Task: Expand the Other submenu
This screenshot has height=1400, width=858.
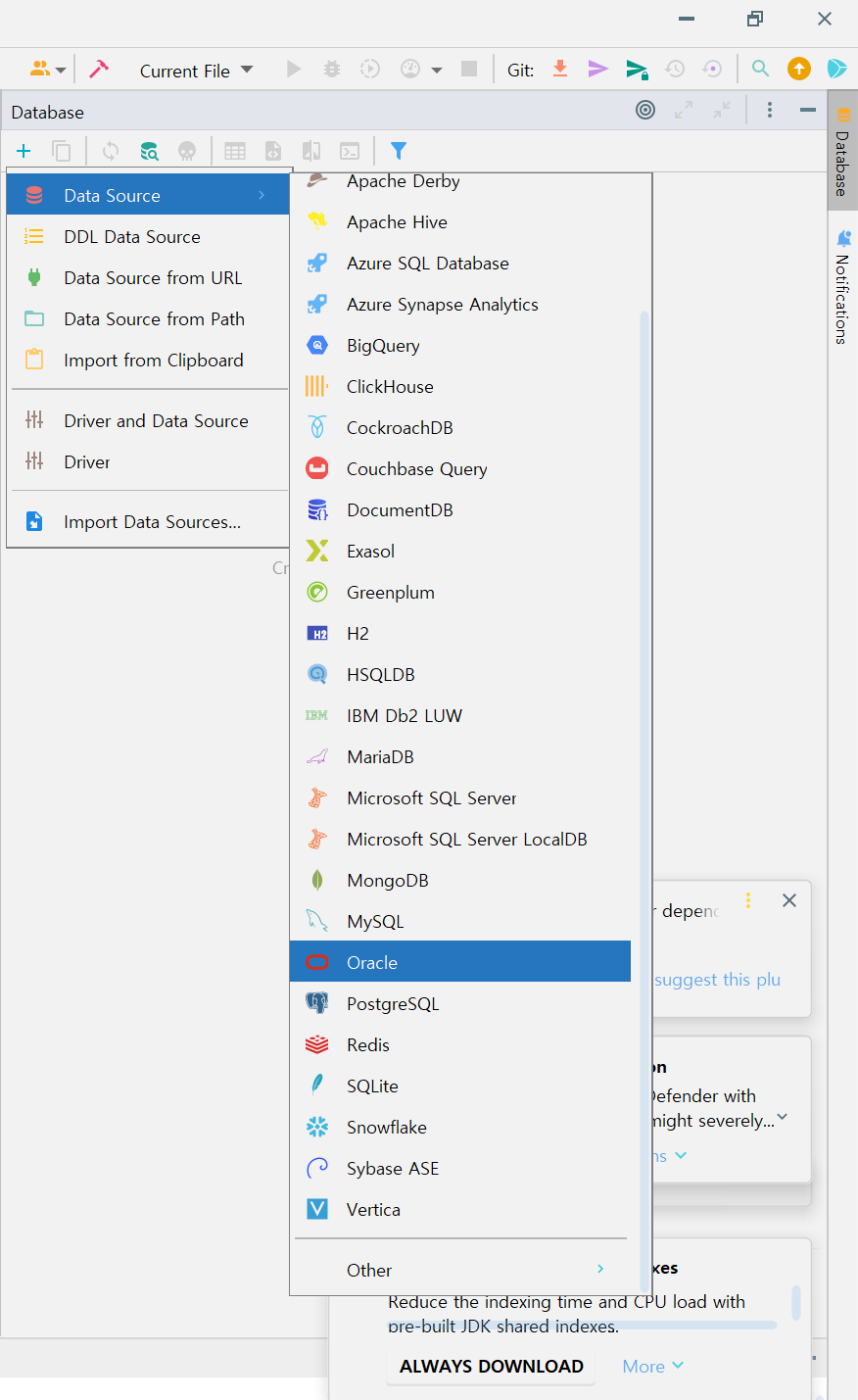Action: click(x=460, y=1271)
